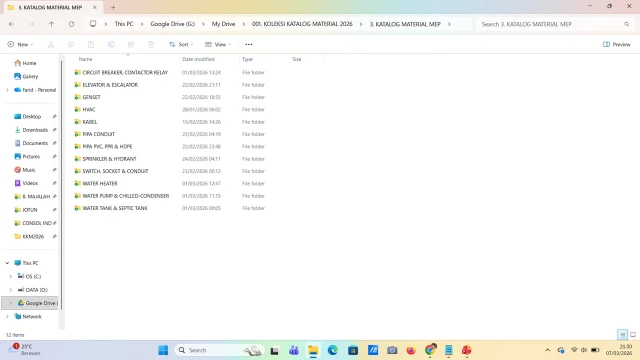Select the WATER HEATER folder
The width and height of the screenshot is (640, 360).
tap(100, 183)
